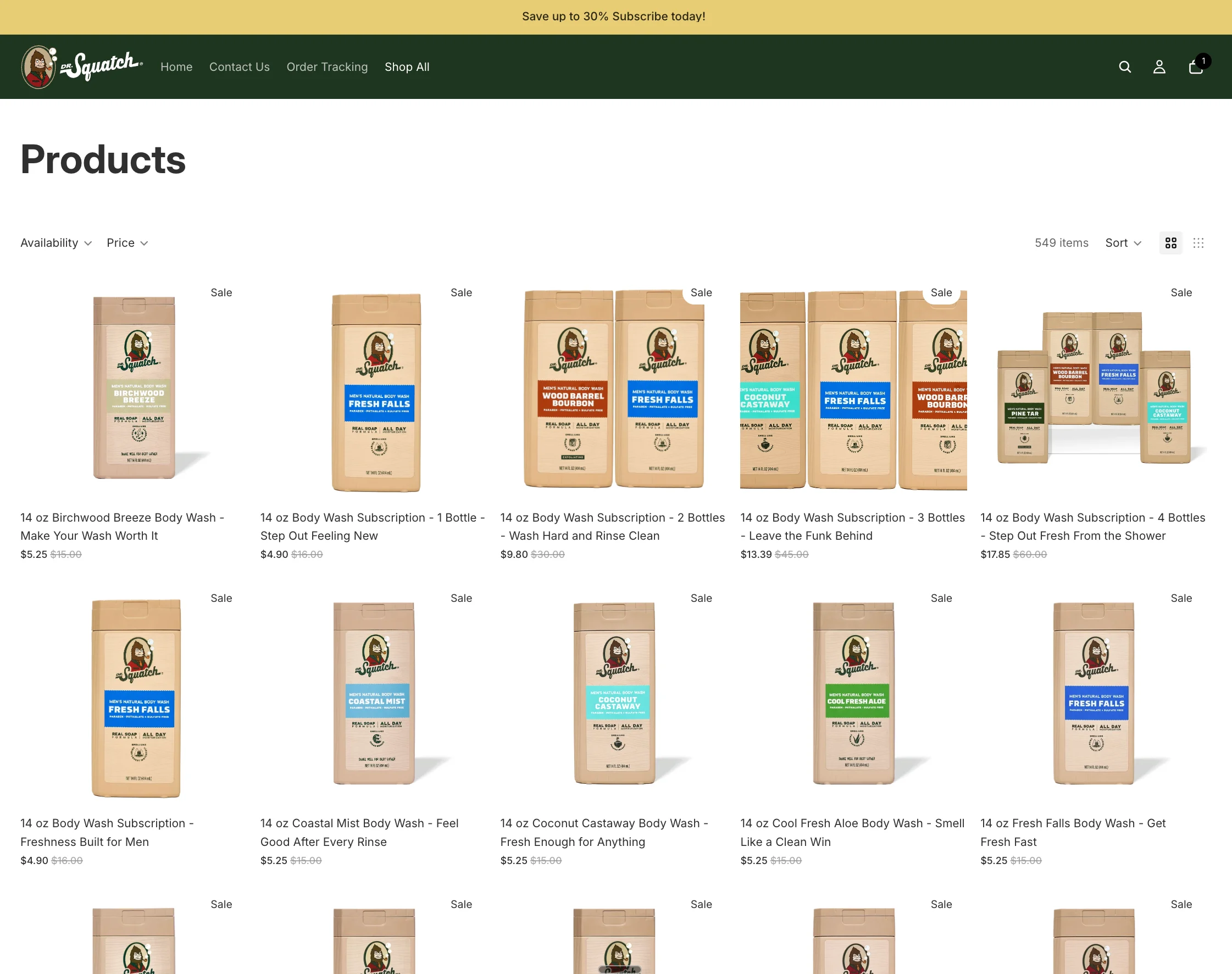
Task: Click Coconut Castaway Body Wash title link
Action: click(604, 832)
